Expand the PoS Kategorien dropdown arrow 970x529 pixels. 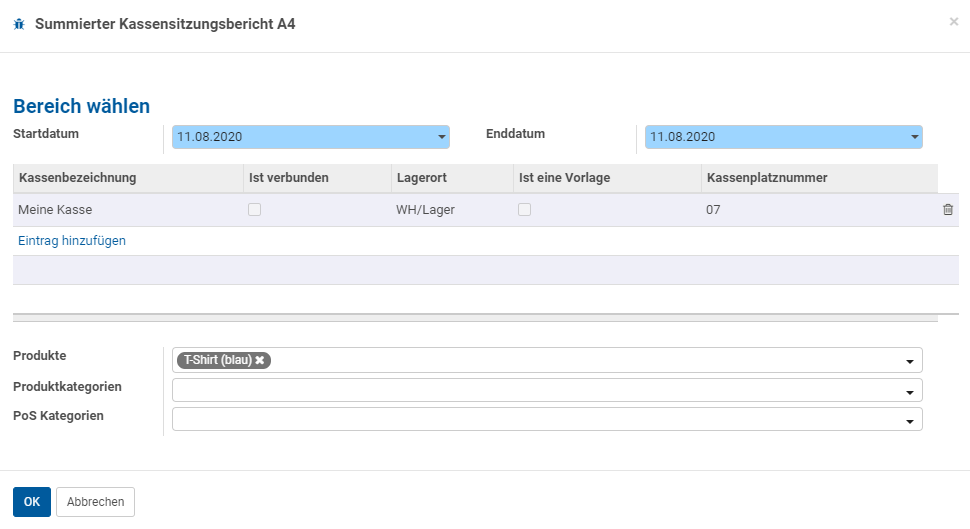909,421
